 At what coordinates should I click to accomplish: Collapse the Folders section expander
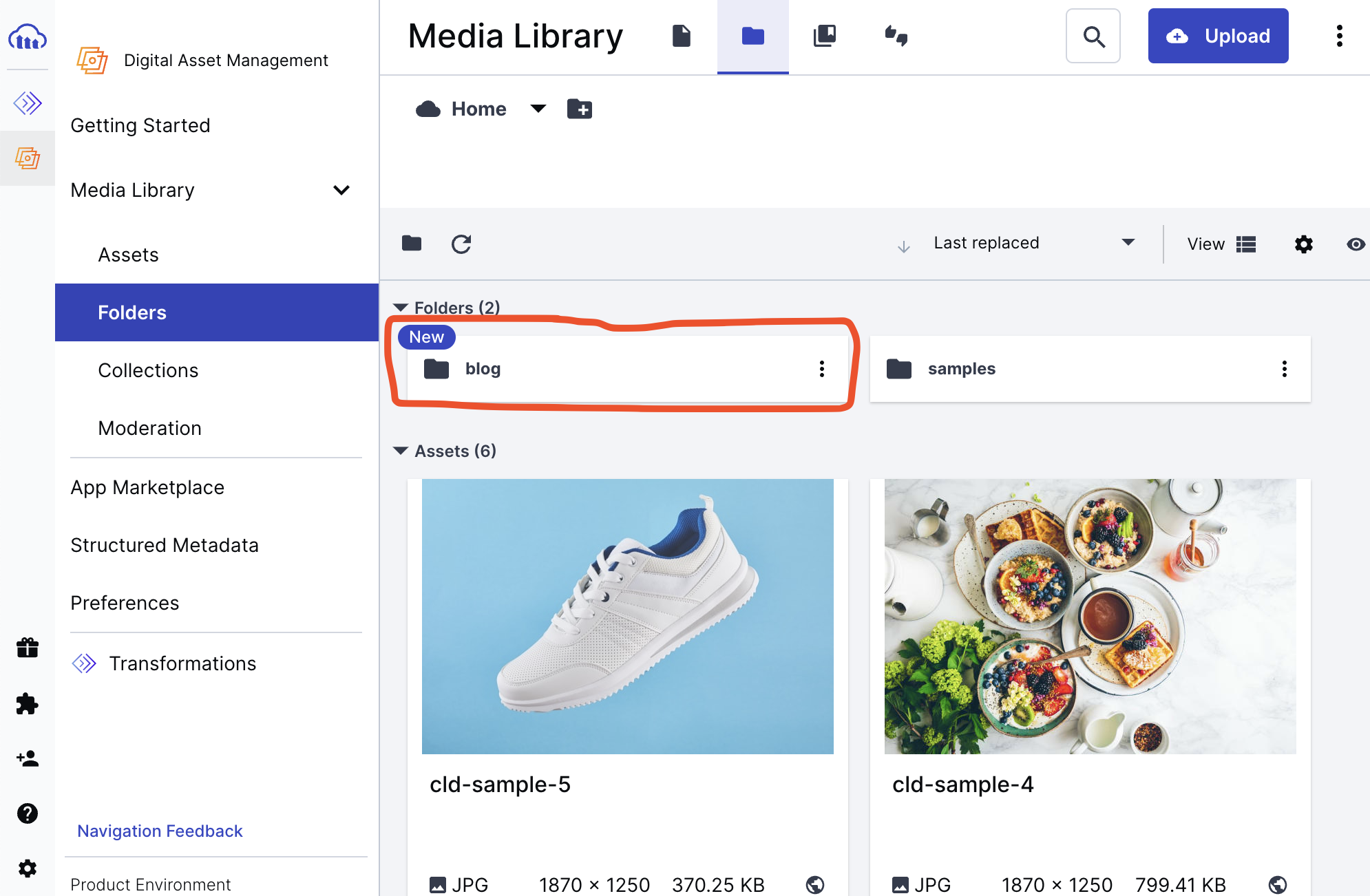400,307
